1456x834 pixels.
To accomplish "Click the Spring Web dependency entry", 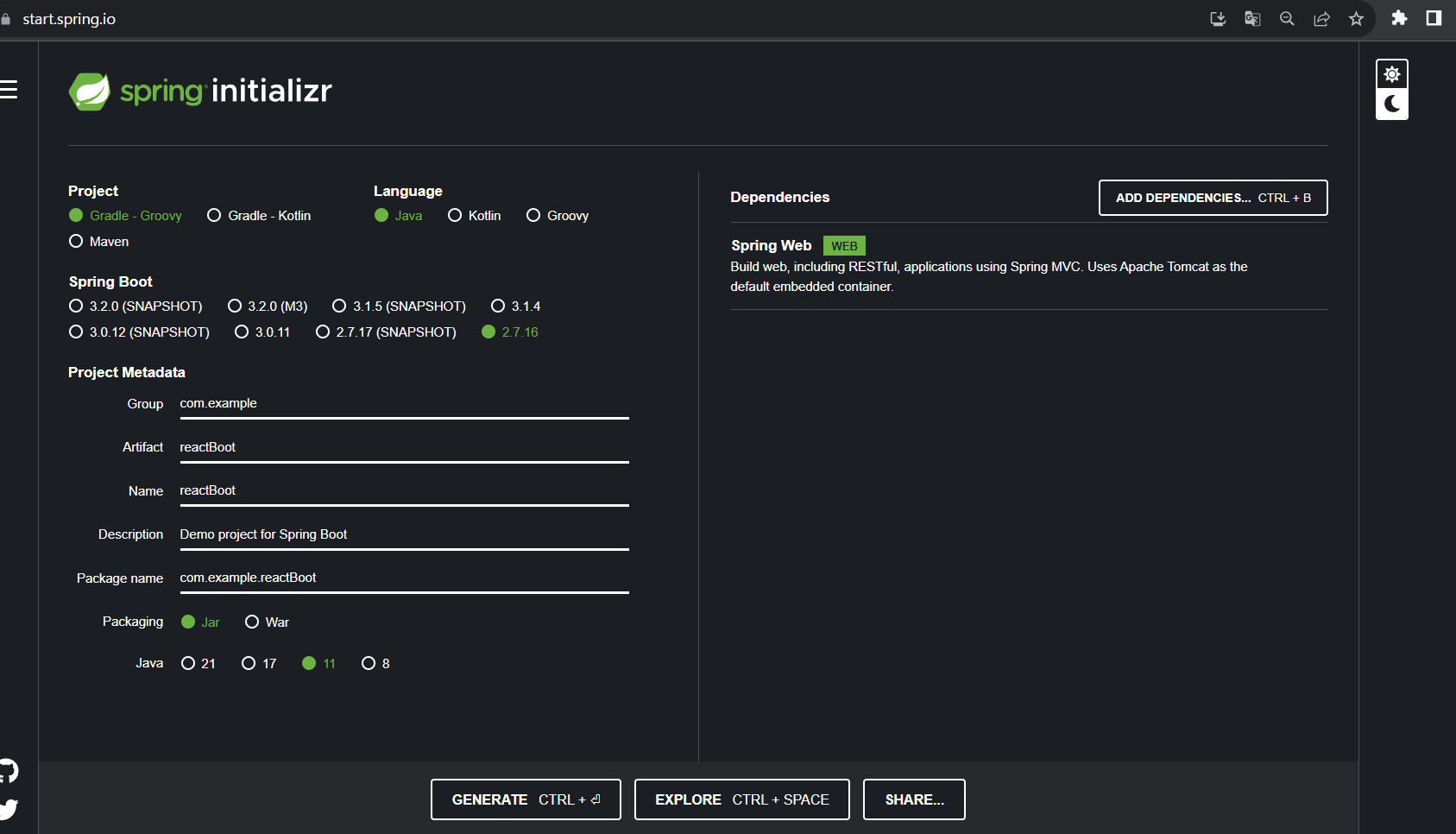I will tap(1029, 266).
